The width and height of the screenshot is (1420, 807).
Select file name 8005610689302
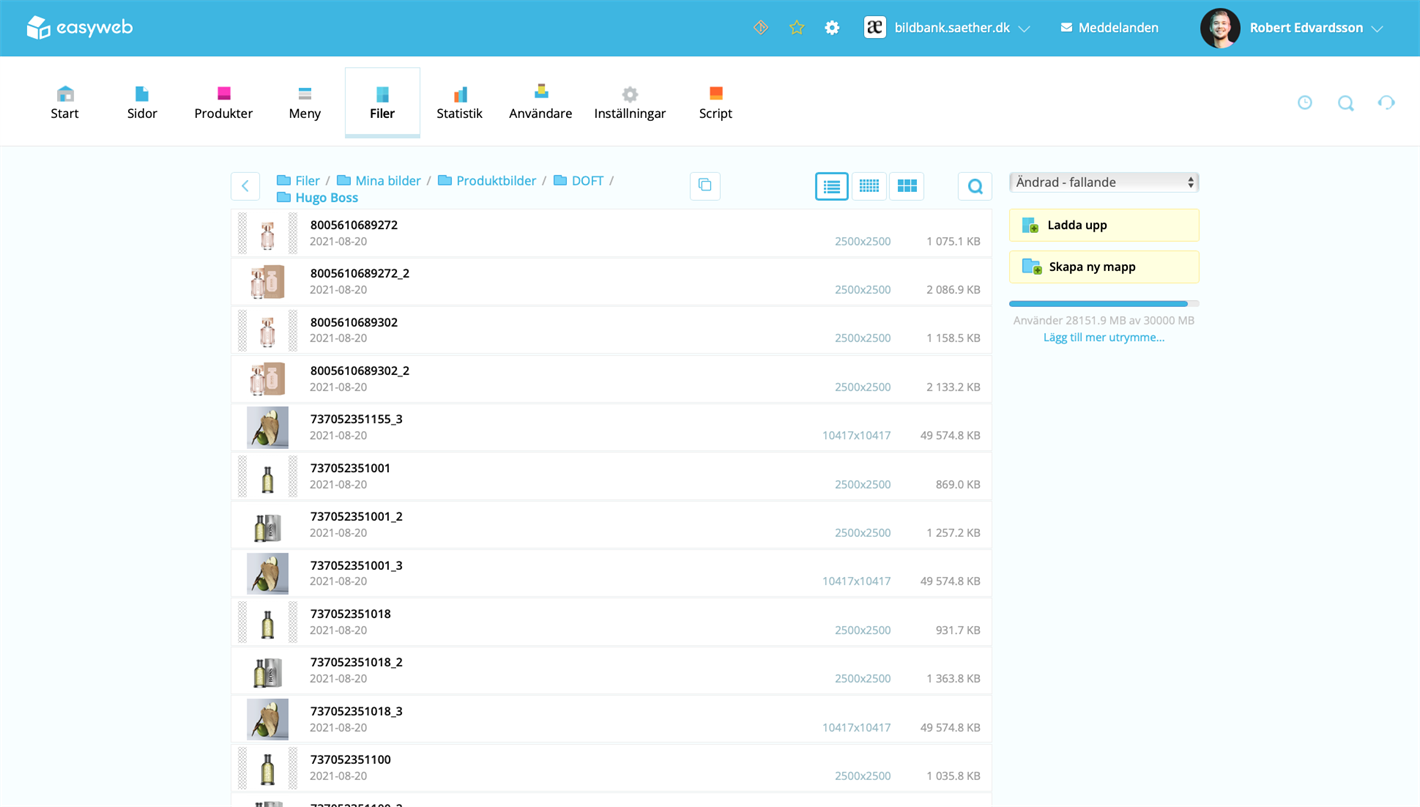354,322
